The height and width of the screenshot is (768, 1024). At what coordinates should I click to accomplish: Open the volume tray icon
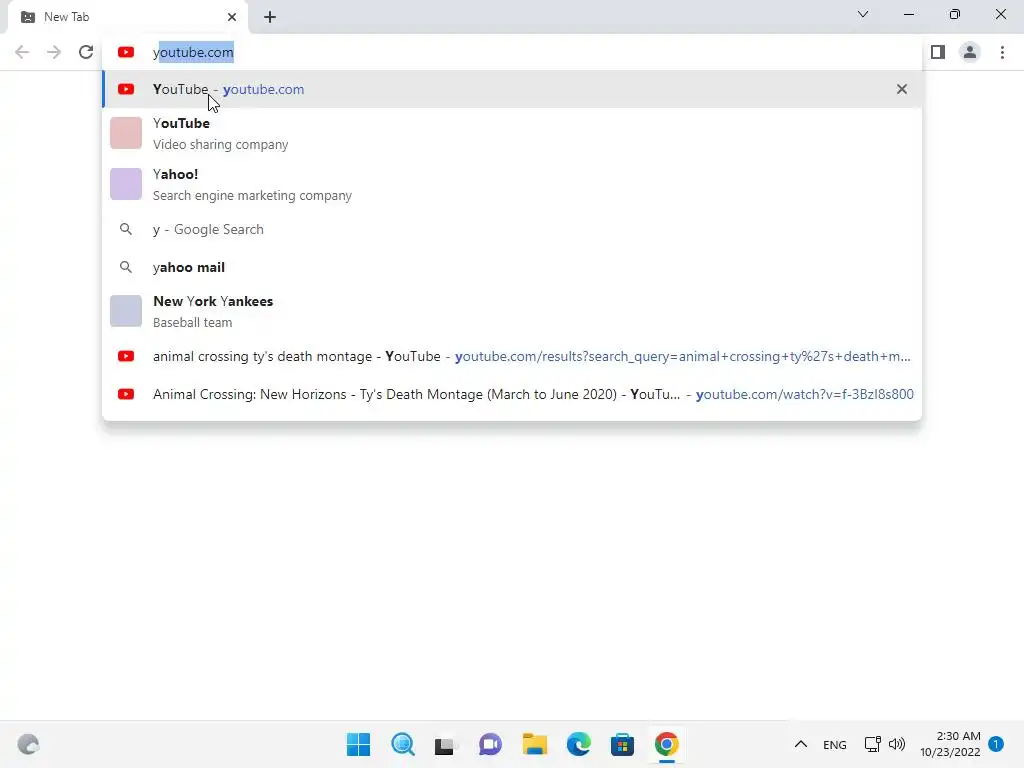point(897,744)
